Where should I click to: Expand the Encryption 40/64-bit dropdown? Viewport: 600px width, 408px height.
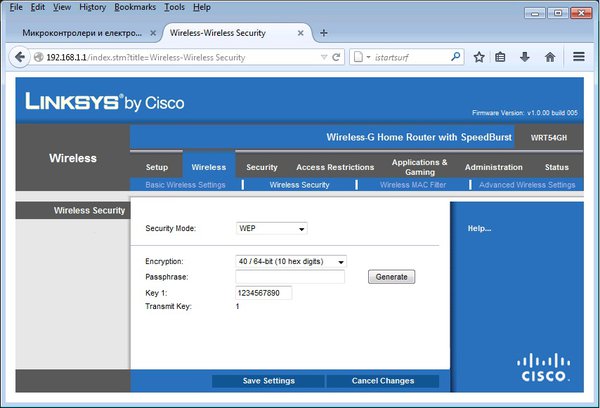click(291, 261)
